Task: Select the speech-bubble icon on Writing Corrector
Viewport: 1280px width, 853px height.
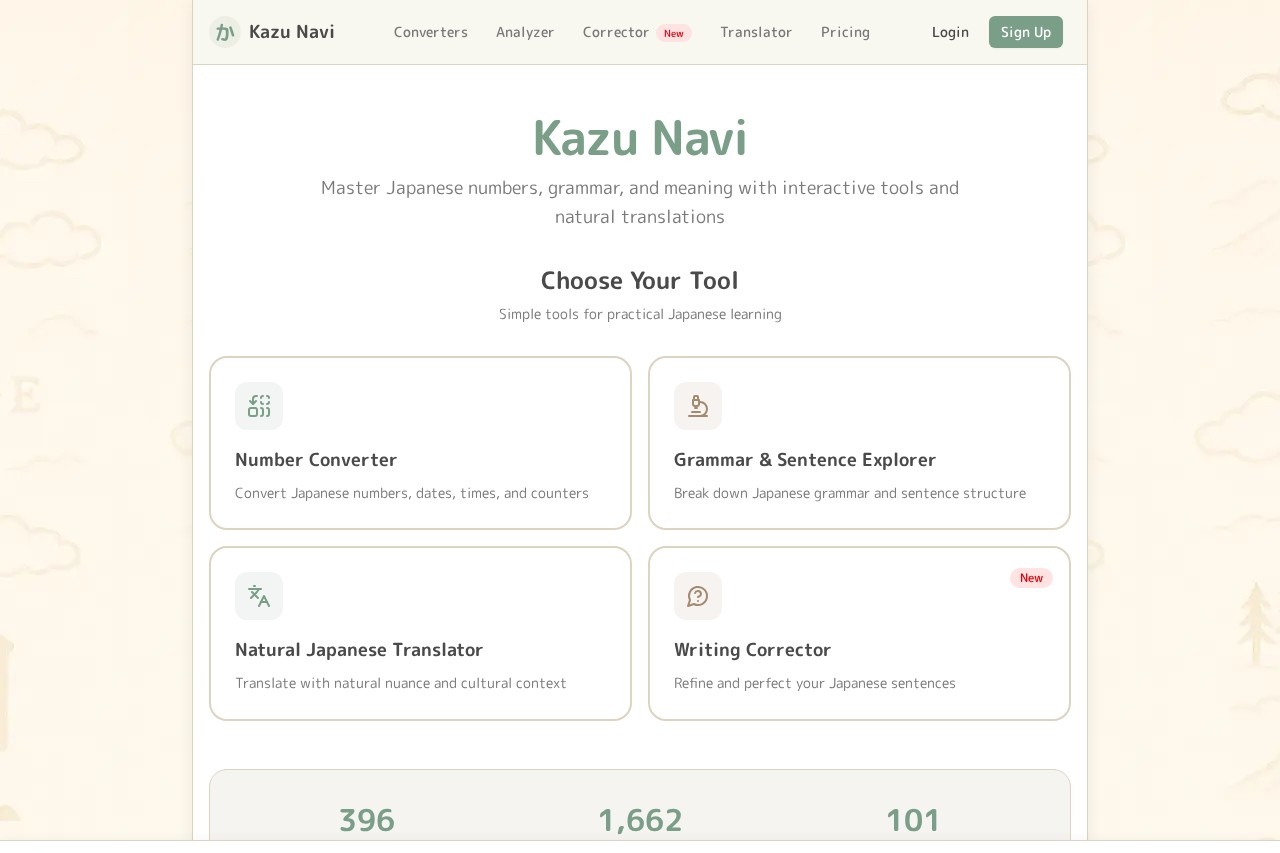Action: [x=698, y=596]
